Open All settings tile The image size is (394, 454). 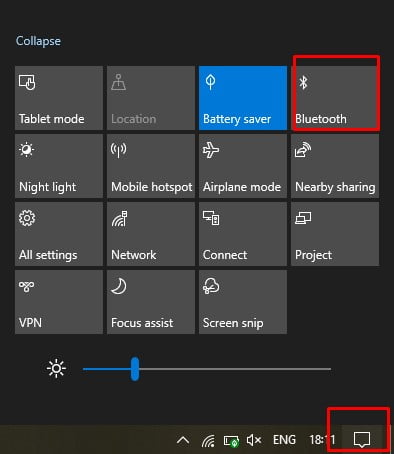pyautogui.click(x=59, y=234)
